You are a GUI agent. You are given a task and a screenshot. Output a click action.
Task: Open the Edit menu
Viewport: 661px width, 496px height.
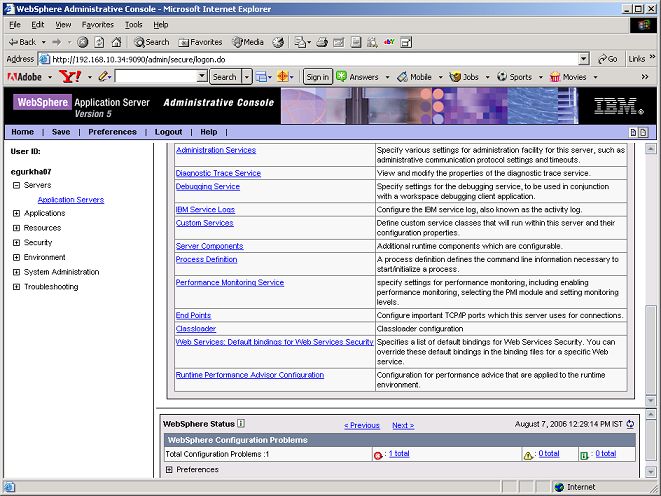tap(38, 25)
